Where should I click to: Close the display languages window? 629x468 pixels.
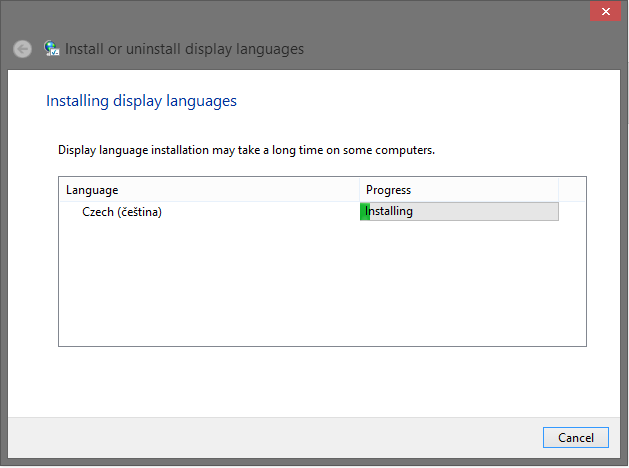coord(606,11)
